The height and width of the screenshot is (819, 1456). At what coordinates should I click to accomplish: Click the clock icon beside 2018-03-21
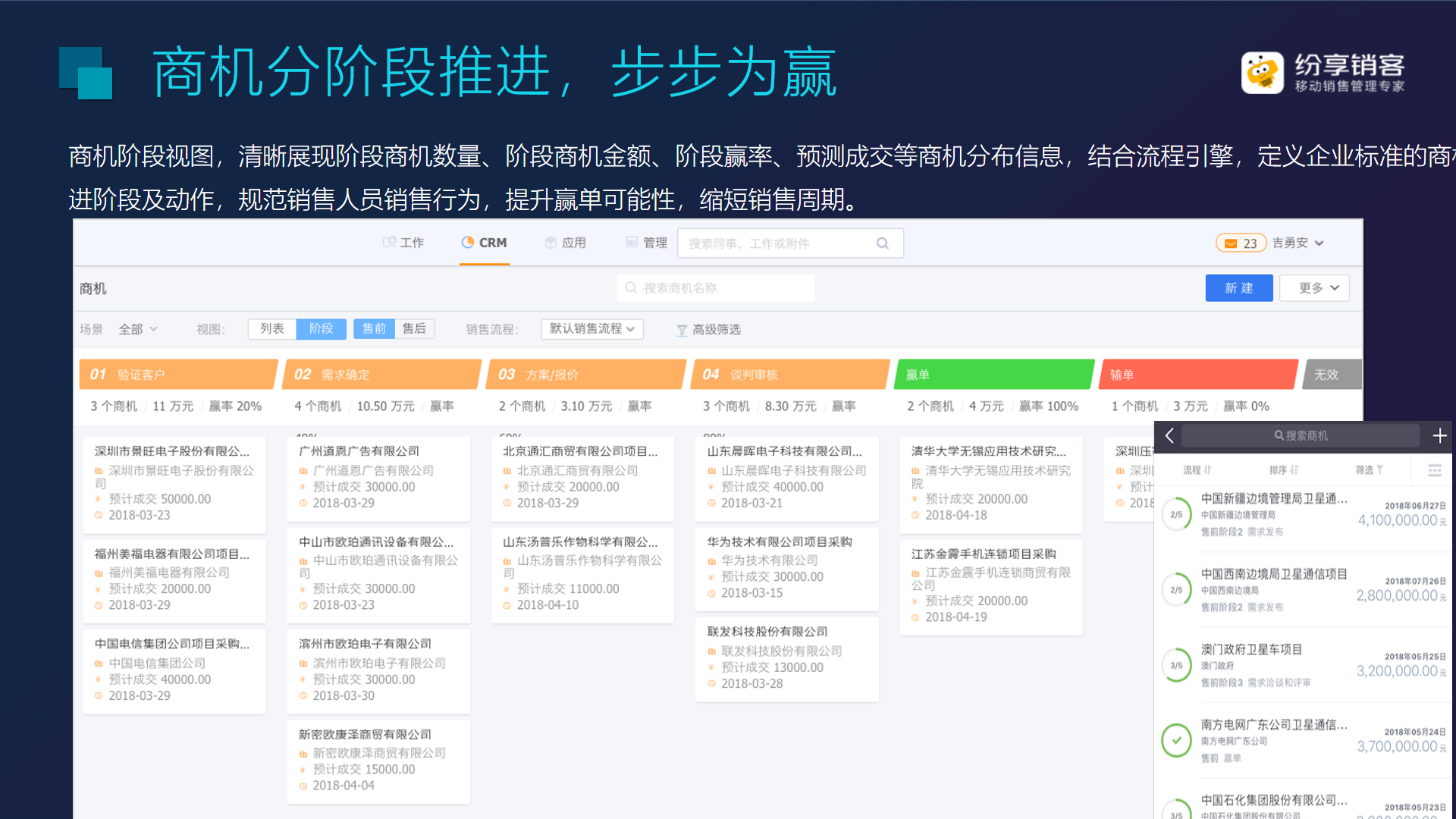[x=712, y=504]
